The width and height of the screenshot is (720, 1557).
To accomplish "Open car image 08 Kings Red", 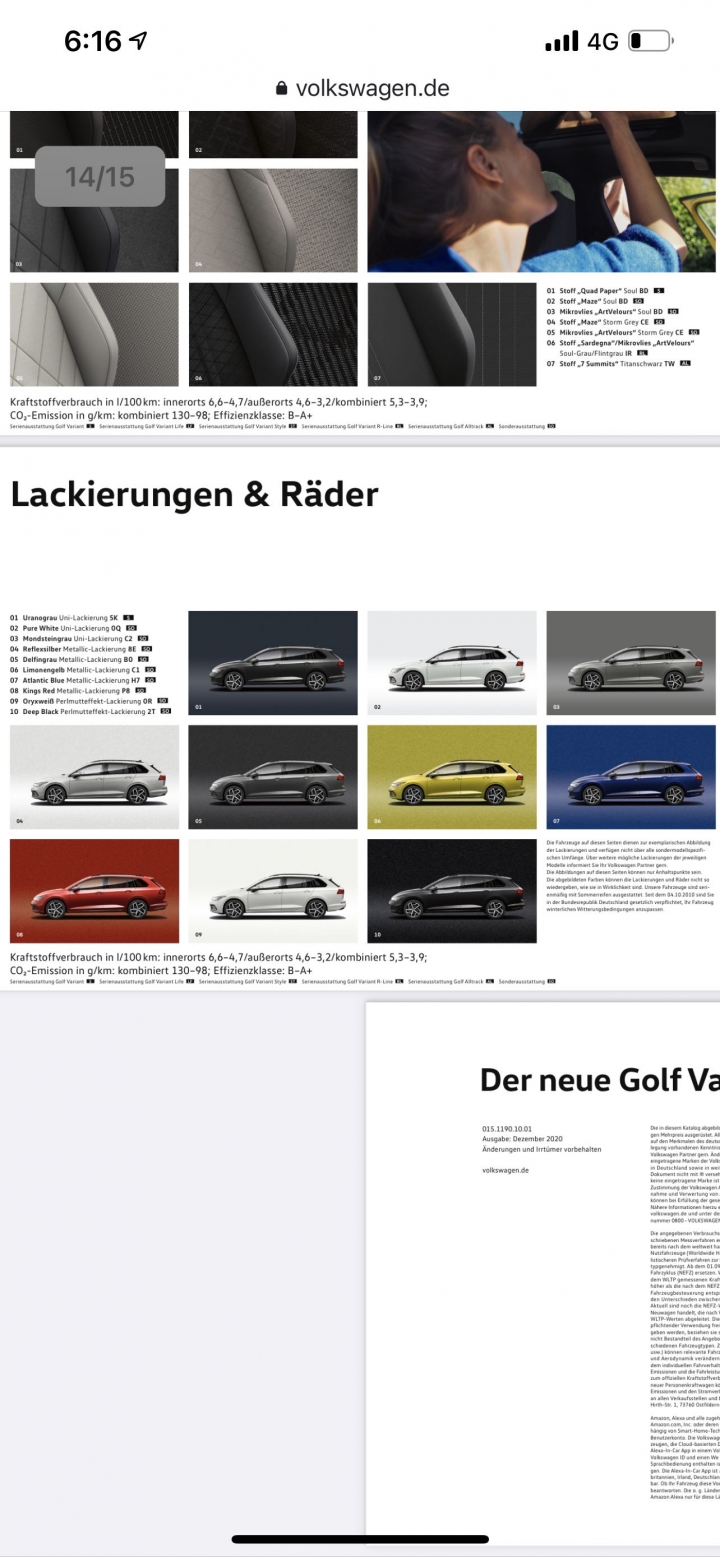I will click(94, 891).
